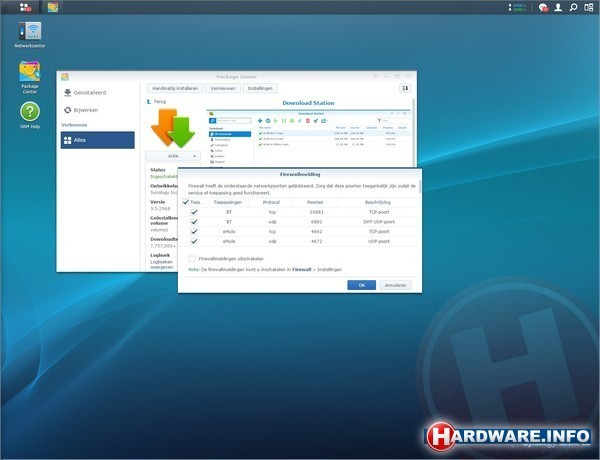Click Vernieuwen button
The image size is (600, 460).
(x=223, y=88)
